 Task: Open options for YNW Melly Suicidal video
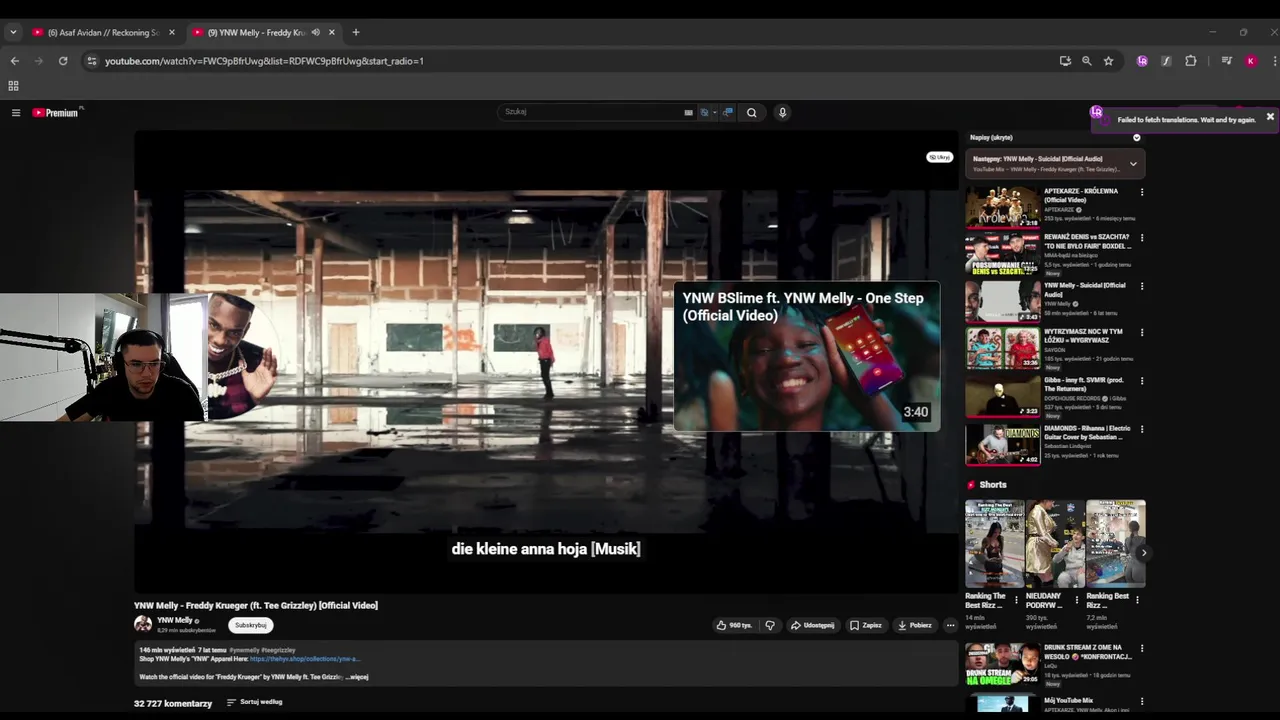pos(1141,286)
